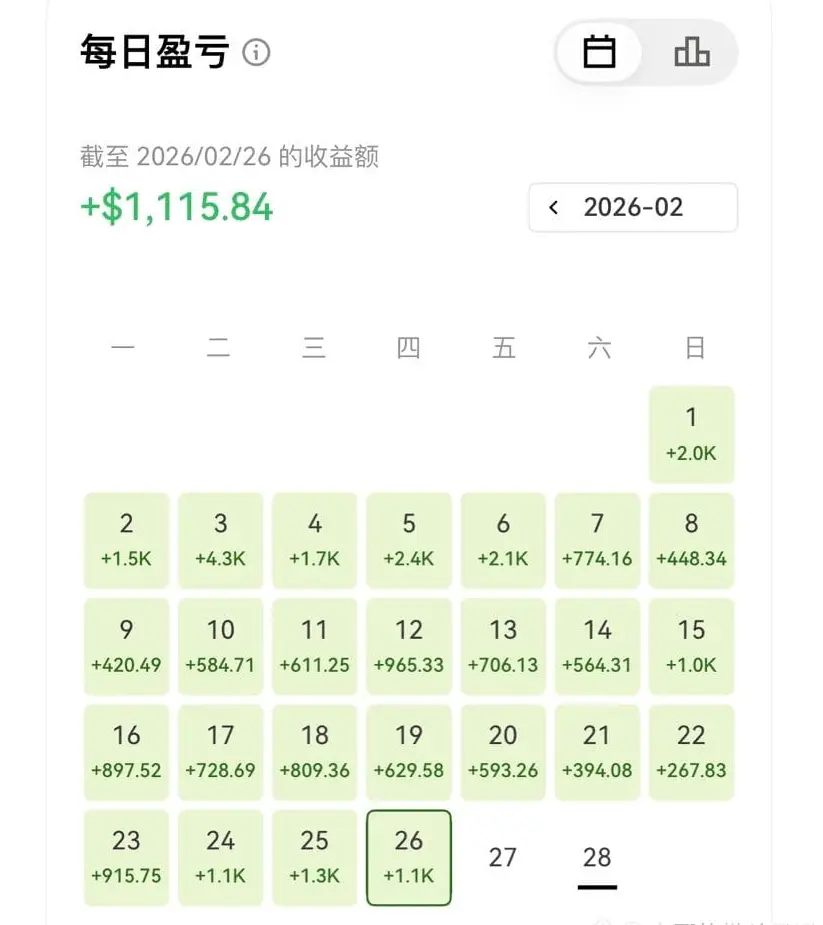
Task: Open day 7 with +774.16
Action: [597, 540]
